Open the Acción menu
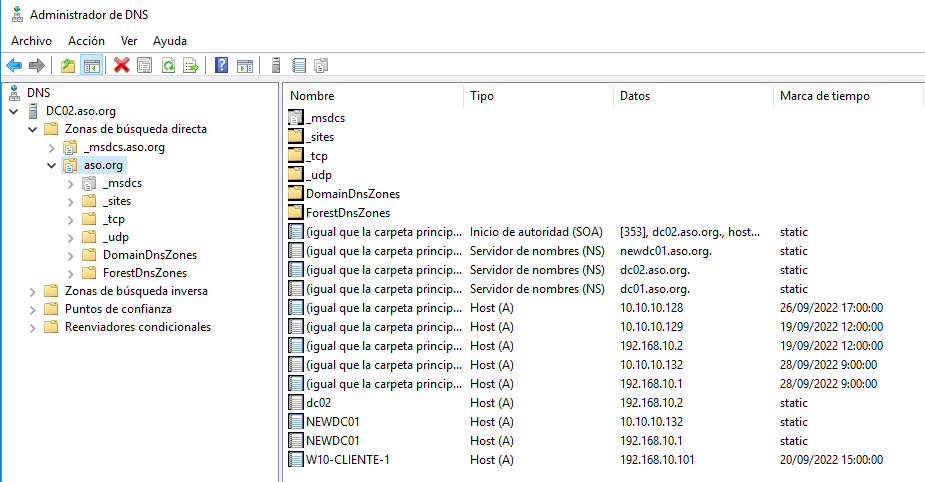Viewport: 925px width, 482px height. click(x=86, y=41)
